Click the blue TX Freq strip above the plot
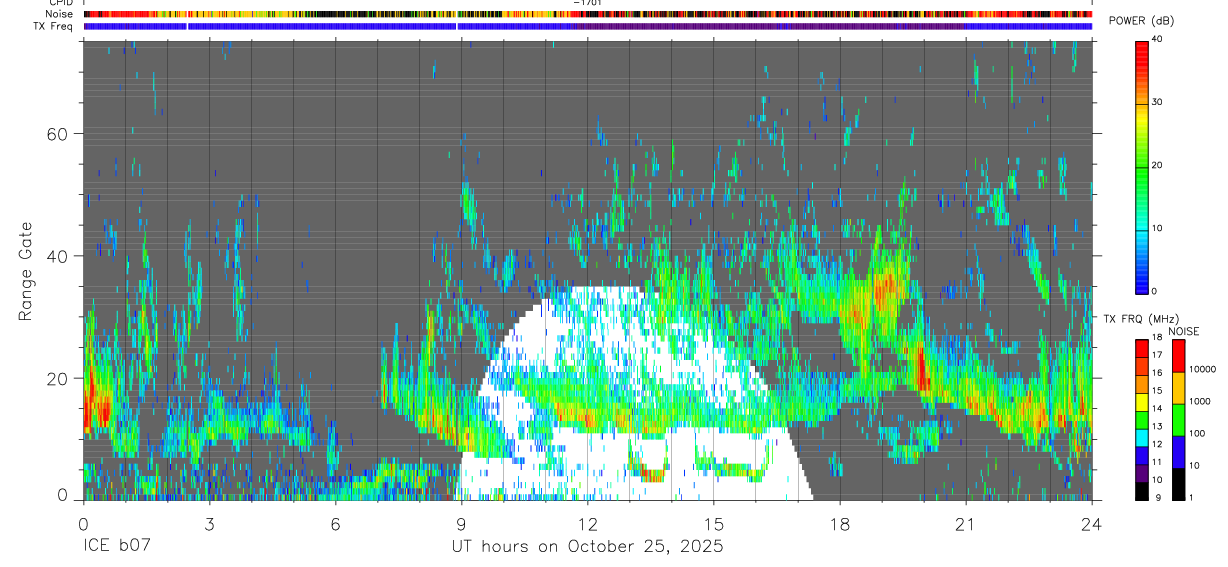Viewport: 1228px width, 567px height. [x=587, y=26]
